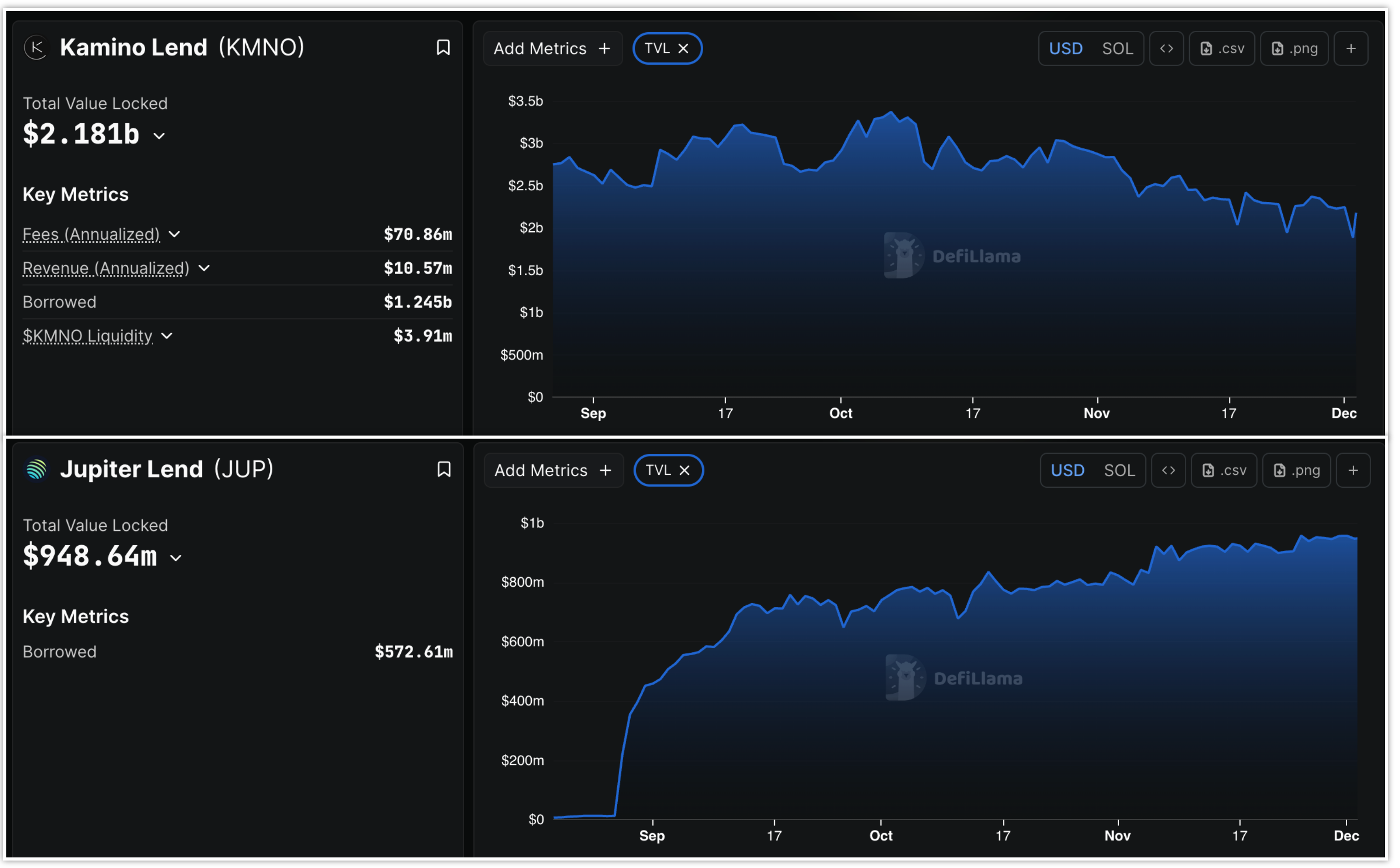Bookmark Kamino Lend protocol
This screenshot has height=868, width=1400.
[443, 48]
